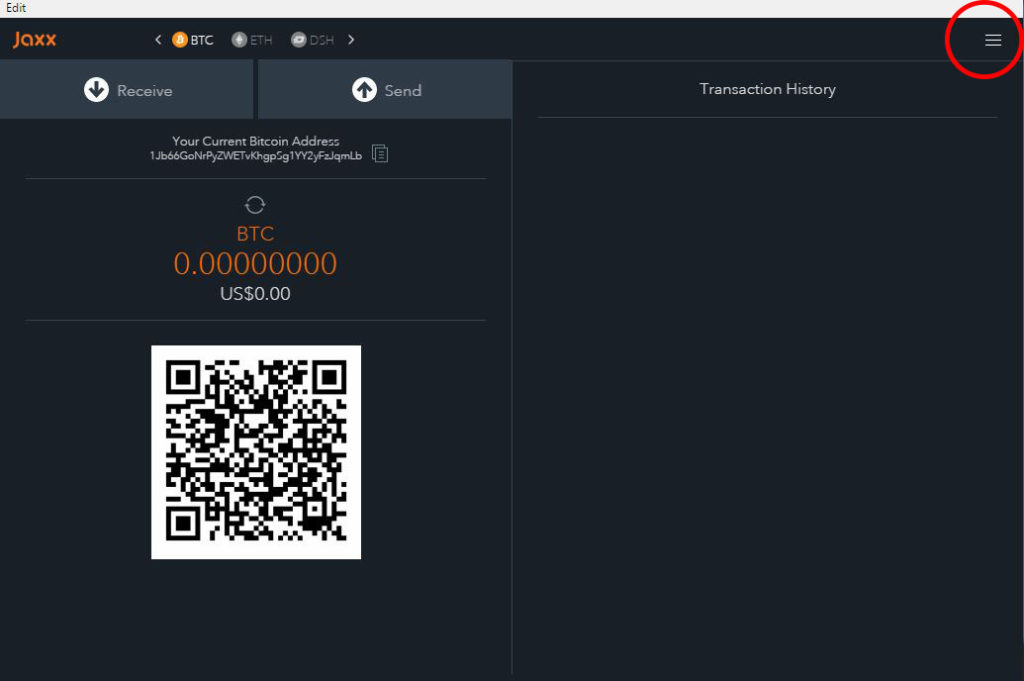Viewport: 1024px width, 681px height.
Task: Copy the Bitcoin address to clipboard
Action: click(380, 153)
